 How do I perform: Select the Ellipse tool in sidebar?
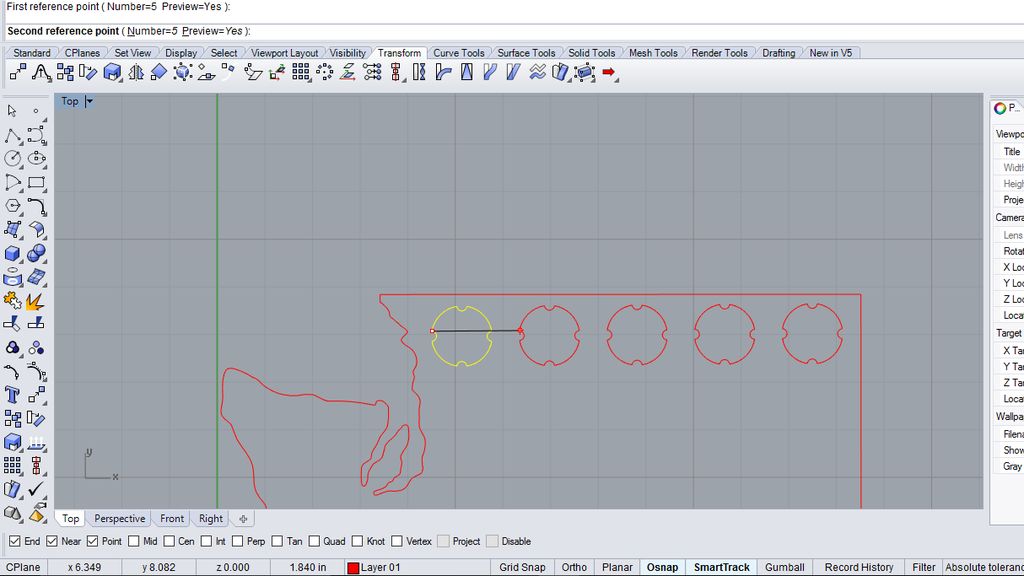click(37, 159)
